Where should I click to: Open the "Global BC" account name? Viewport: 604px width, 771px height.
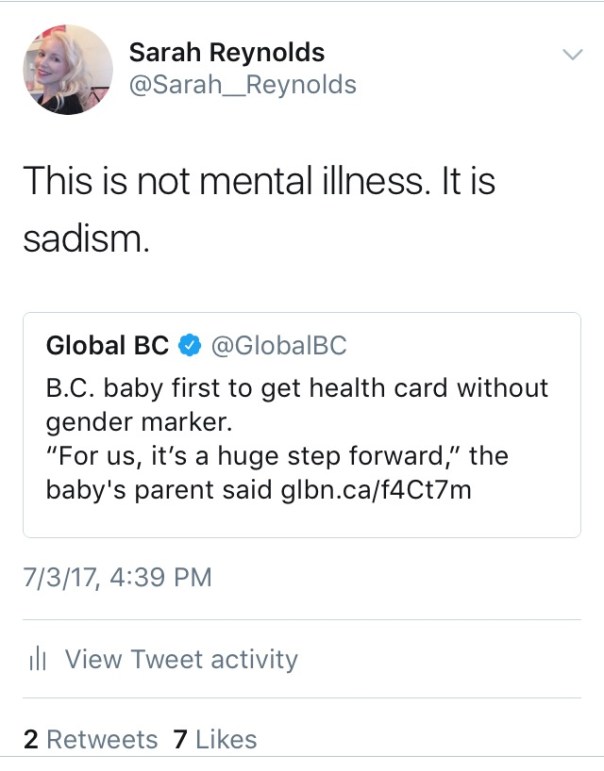tap(108, 346)
